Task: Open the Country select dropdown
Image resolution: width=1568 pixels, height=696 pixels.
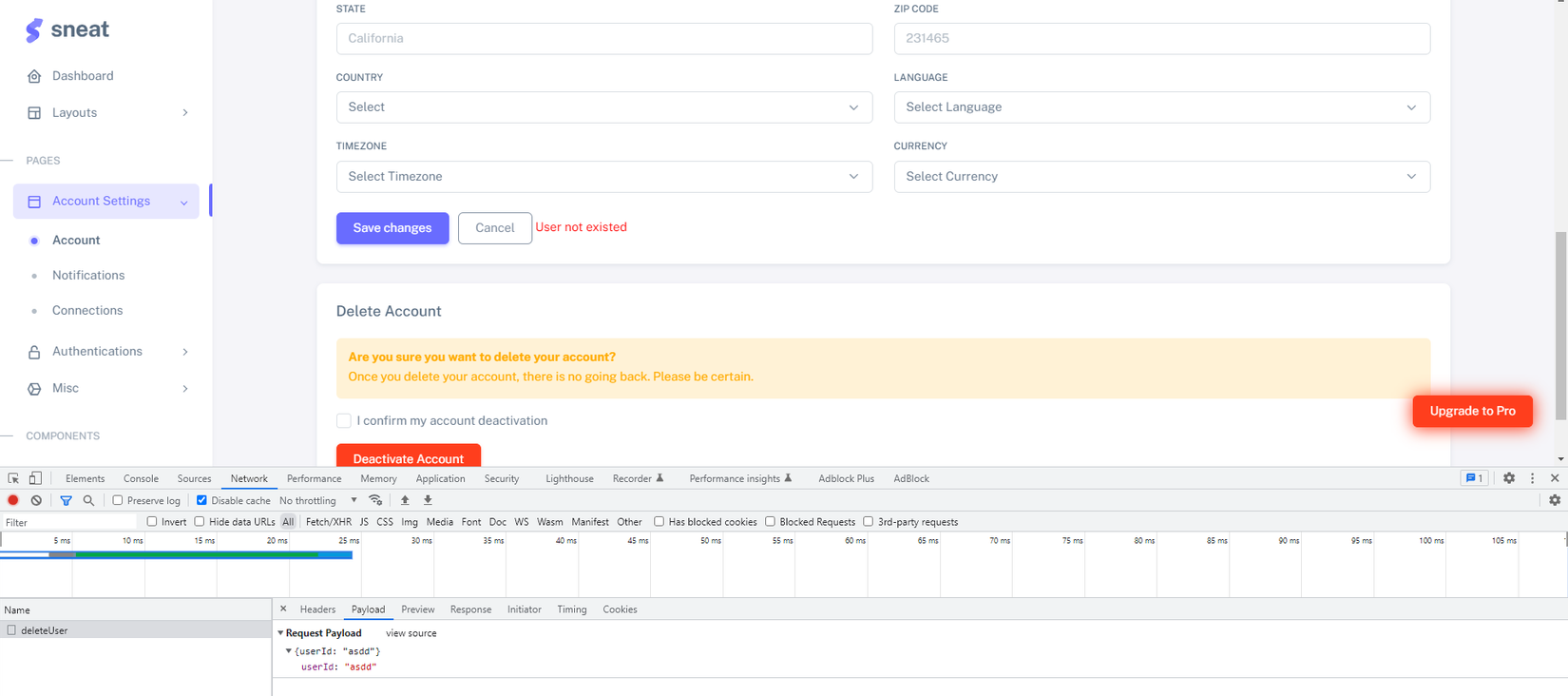Action: pos(604,107)
